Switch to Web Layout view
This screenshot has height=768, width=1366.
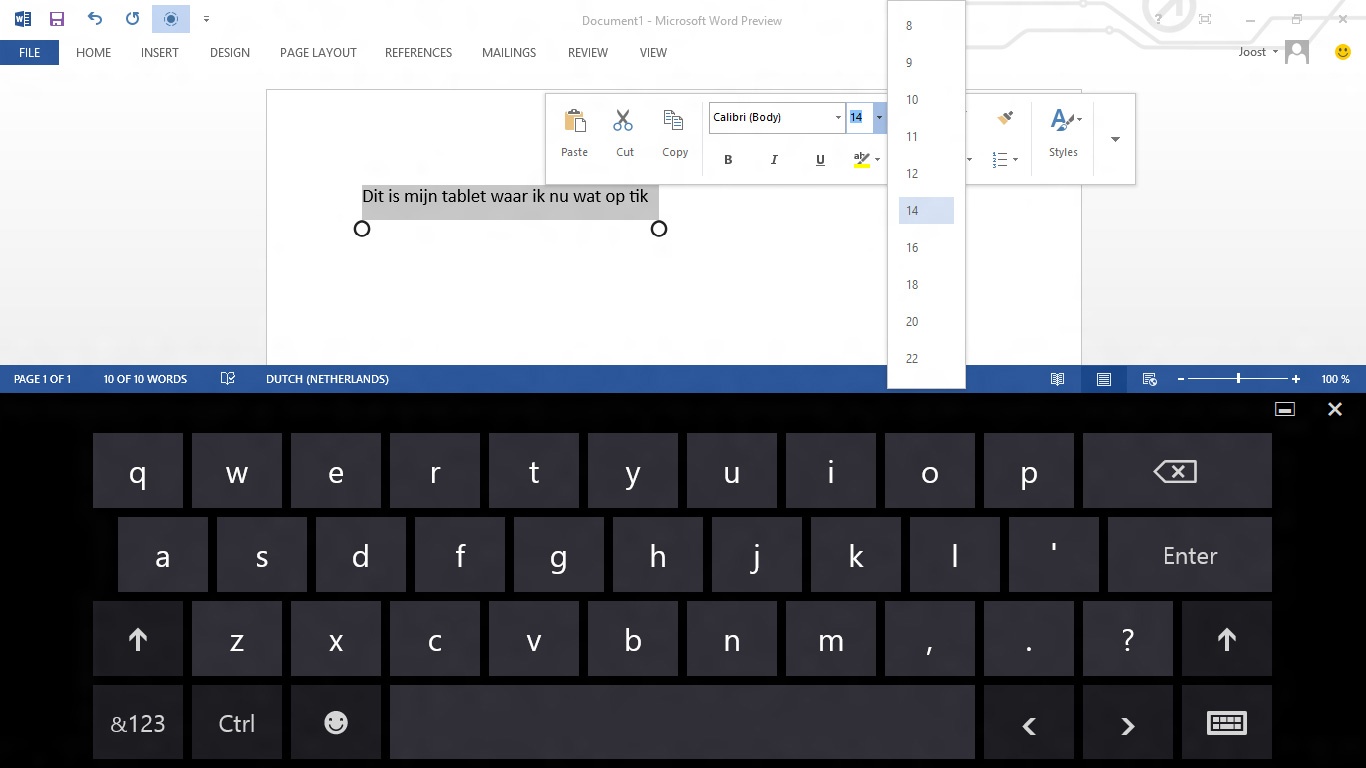1150,379
